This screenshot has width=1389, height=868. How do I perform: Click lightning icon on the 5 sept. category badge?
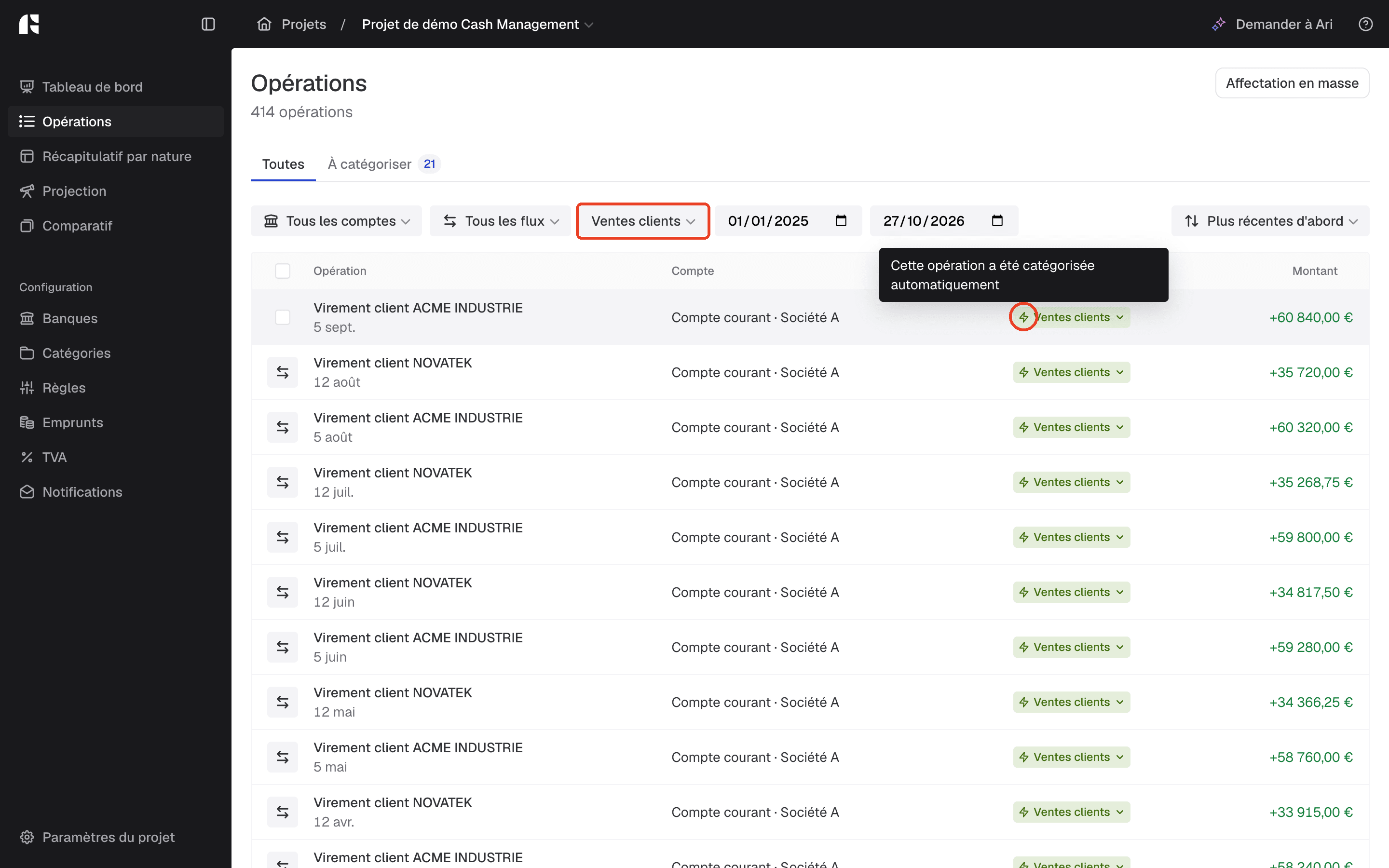(x=1023, y=317)
